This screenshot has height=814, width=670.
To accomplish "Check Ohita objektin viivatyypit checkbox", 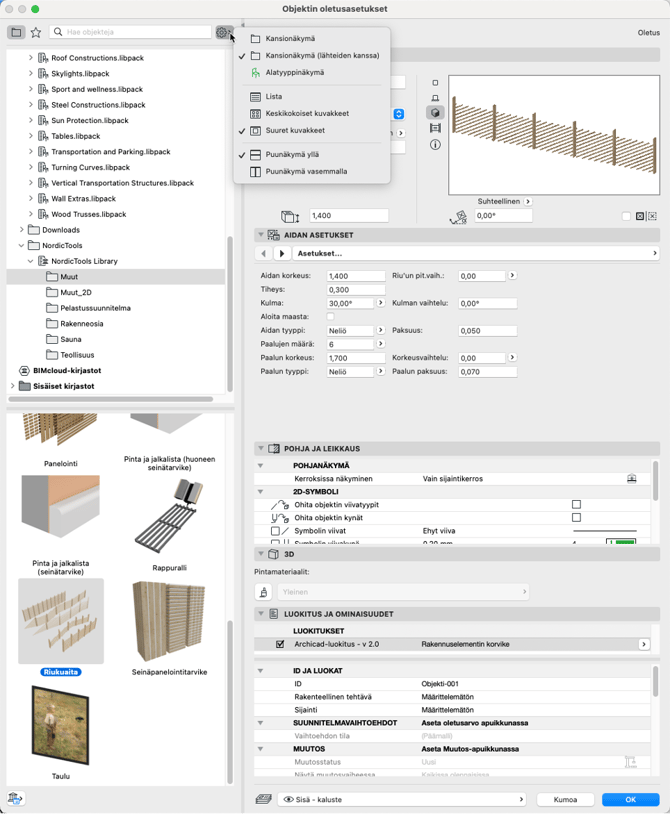I will click(576, 505).
